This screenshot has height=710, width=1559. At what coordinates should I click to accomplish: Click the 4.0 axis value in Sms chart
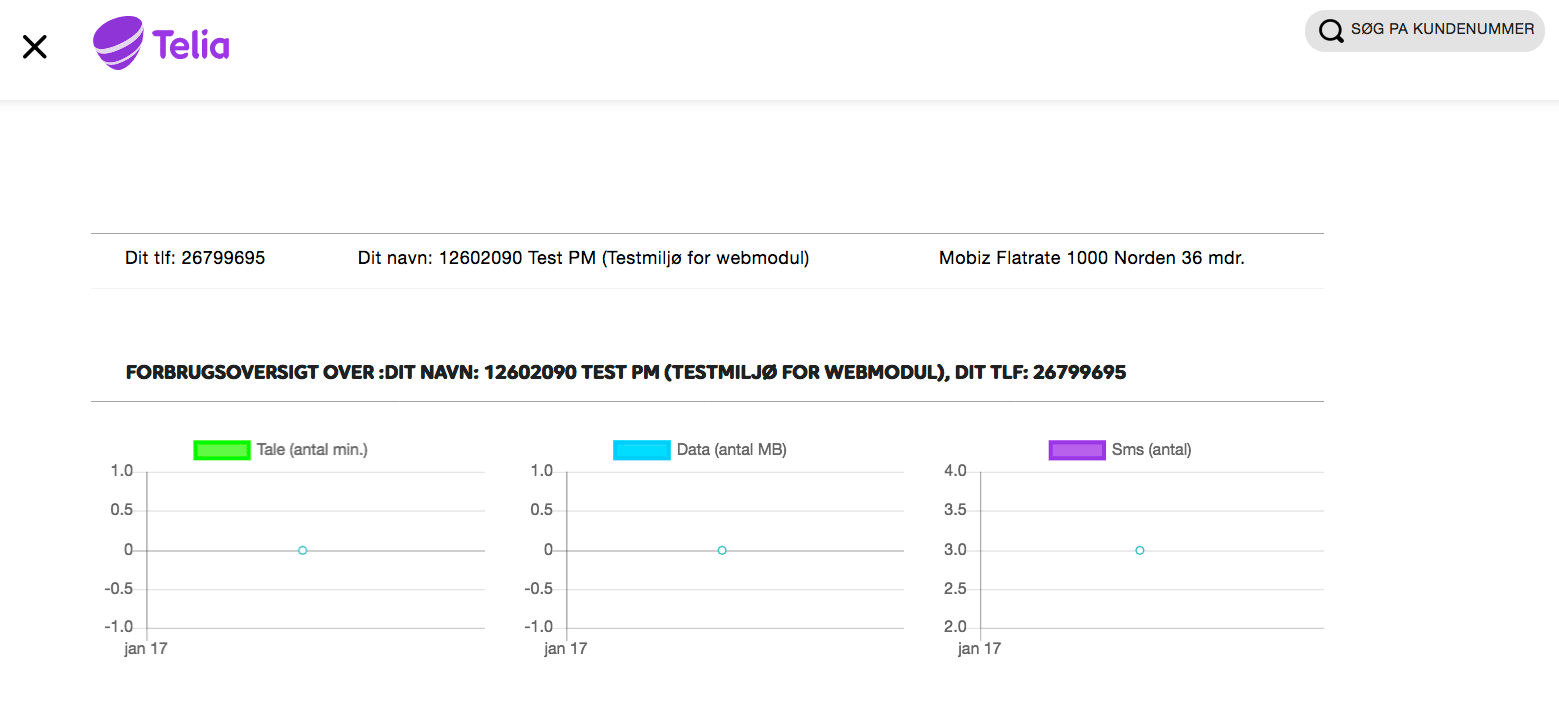click(x=955, y=471)
